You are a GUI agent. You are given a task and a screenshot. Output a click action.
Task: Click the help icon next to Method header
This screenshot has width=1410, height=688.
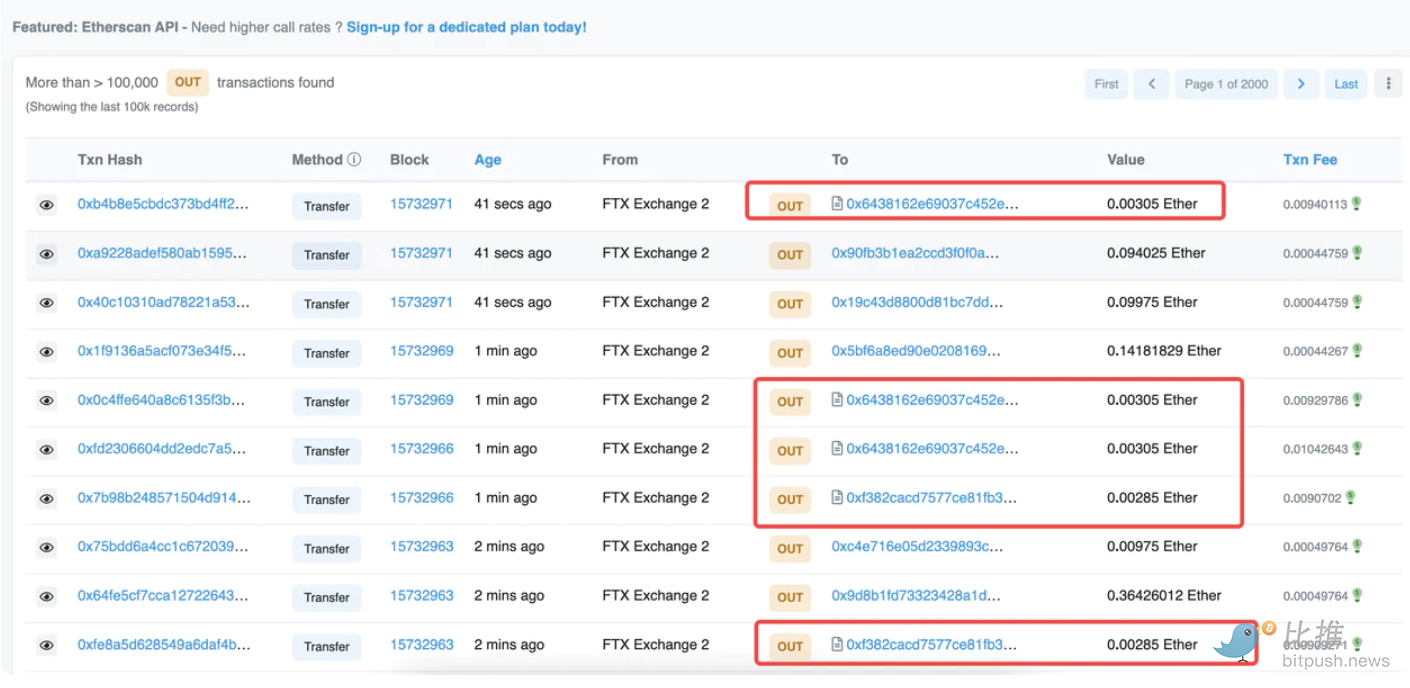point(354,160)
